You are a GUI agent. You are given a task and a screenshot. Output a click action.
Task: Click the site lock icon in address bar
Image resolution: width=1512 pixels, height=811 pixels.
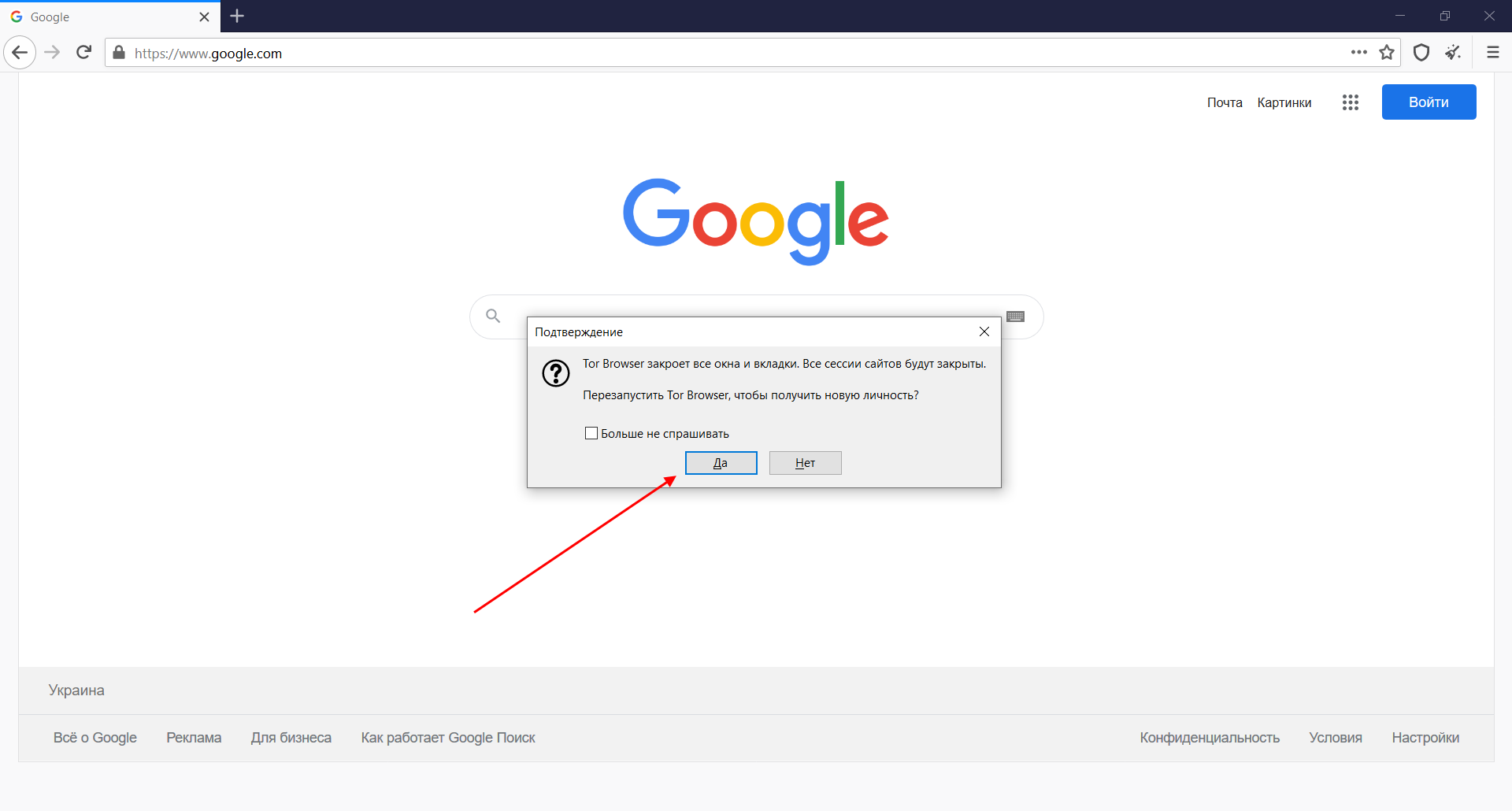tap(119, 53)
